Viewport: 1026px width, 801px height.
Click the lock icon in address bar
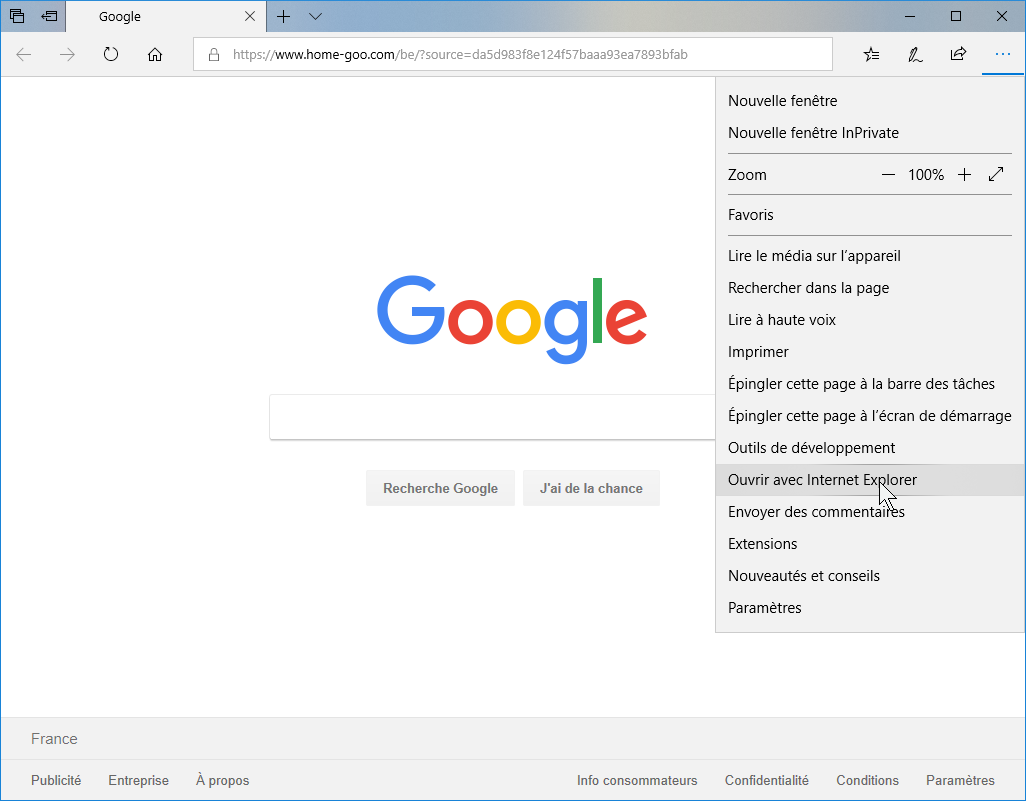point(214,54)
